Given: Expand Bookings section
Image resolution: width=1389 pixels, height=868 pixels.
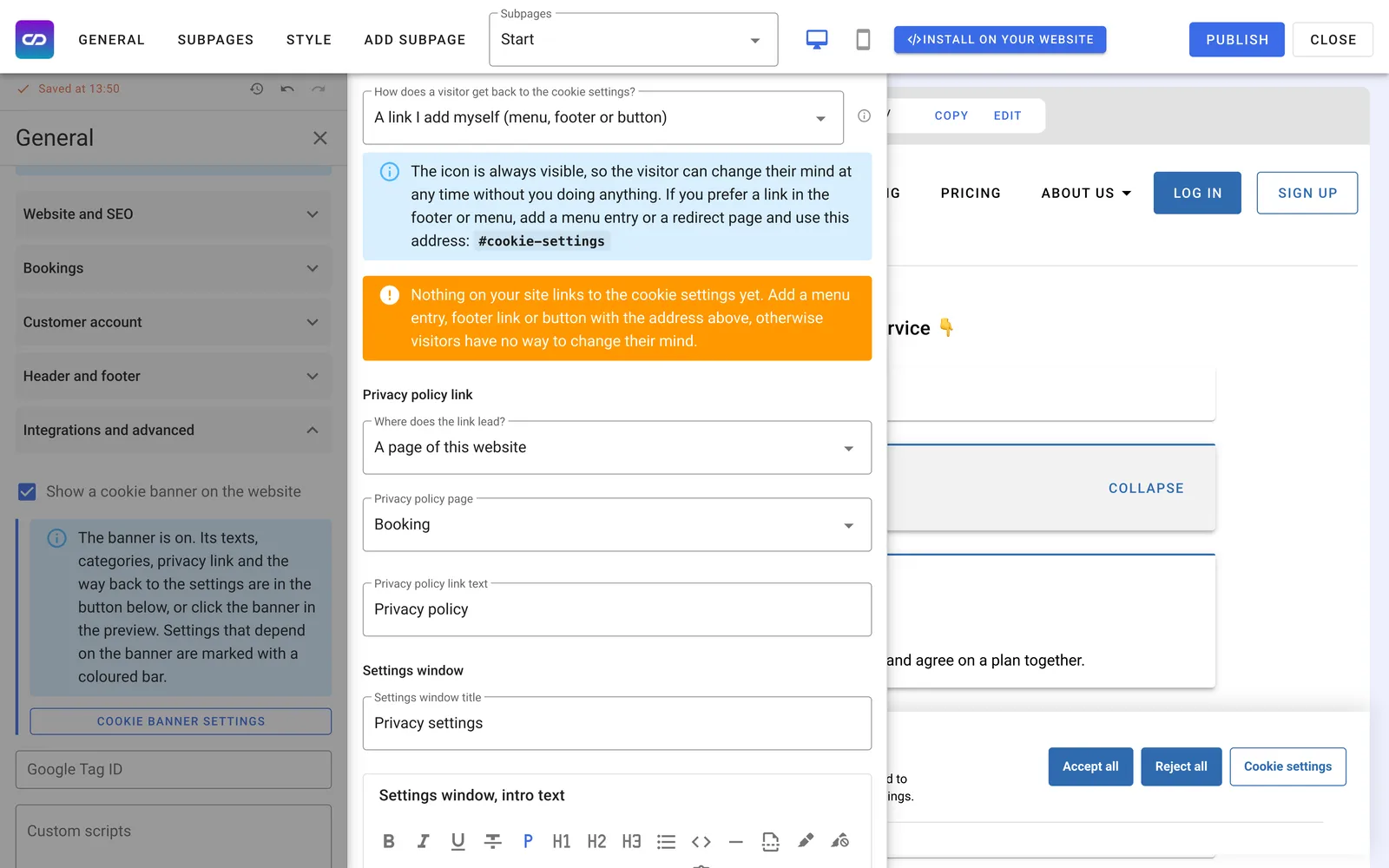Looking at the screenshot, I should [x=174, y=268].
